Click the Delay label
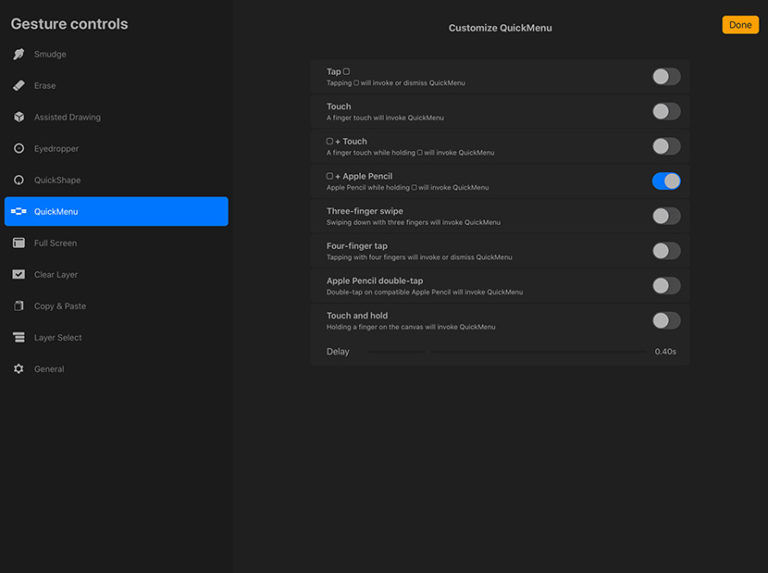768x573 pixels. click(337, 352)
